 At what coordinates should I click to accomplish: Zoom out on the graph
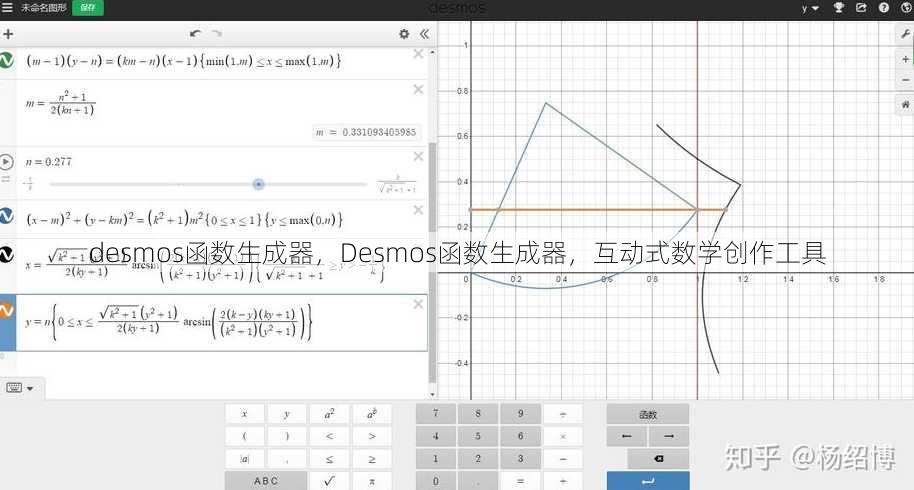[x=905, y=80]
